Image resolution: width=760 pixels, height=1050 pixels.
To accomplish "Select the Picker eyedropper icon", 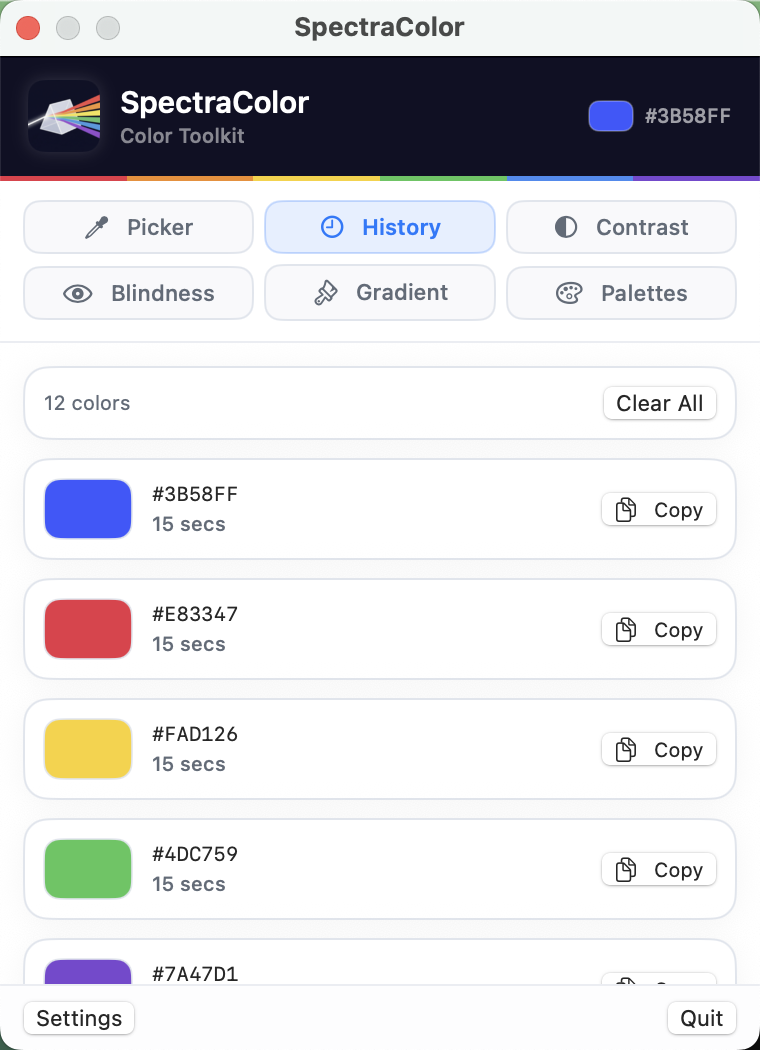I will pyautogui.click(x=95, y=227).
